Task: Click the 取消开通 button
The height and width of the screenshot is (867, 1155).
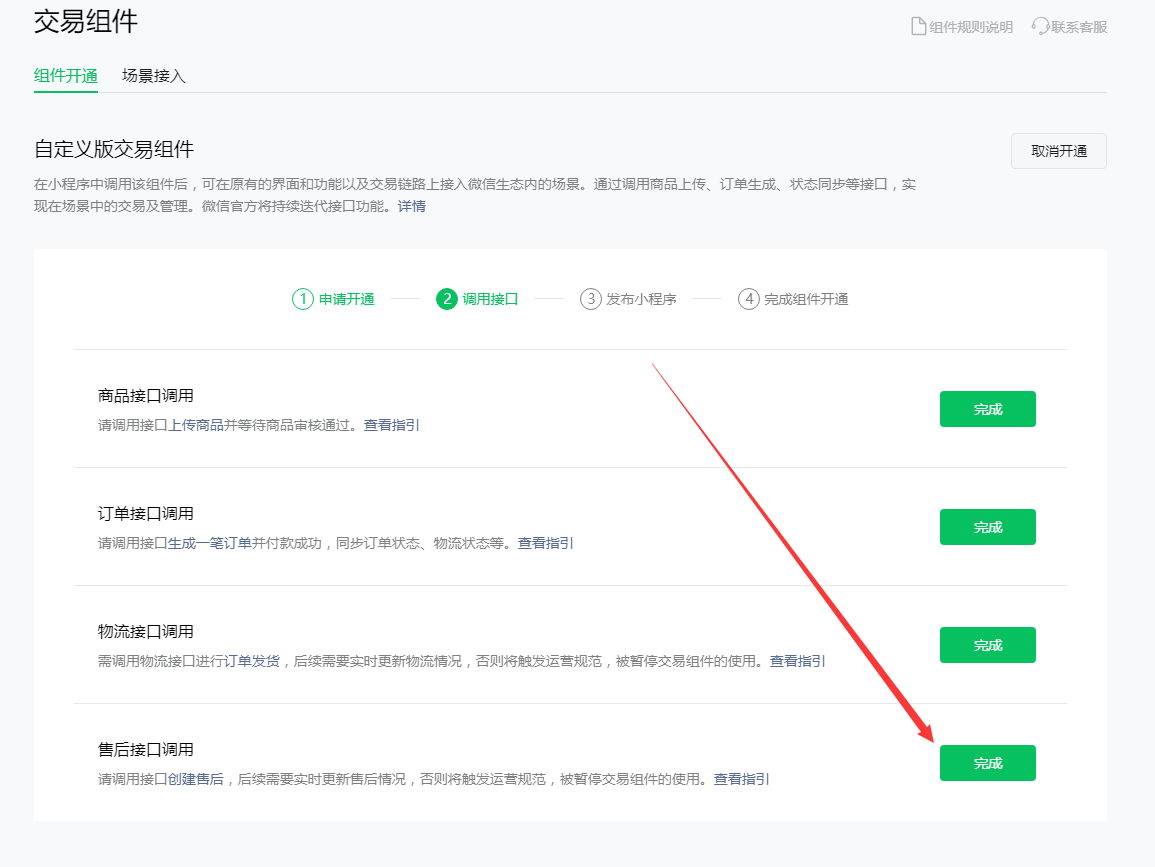Action: 1059,151
